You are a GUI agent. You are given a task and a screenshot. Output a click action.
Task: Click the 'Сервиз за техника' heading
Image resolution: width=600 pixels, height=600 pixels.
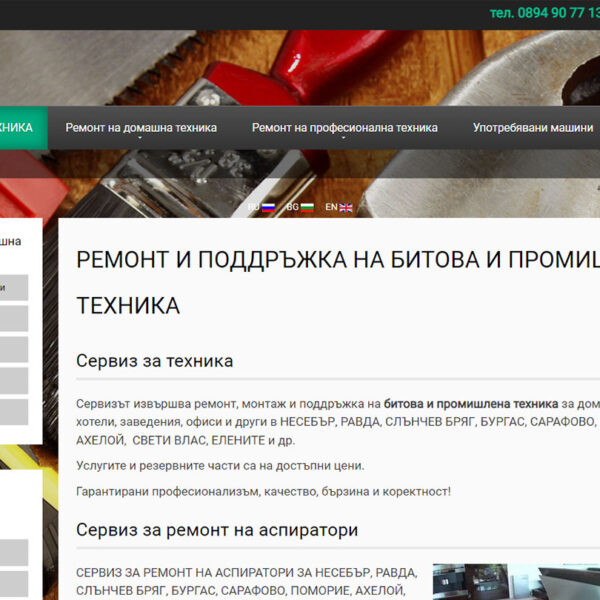tap(155, 361)
